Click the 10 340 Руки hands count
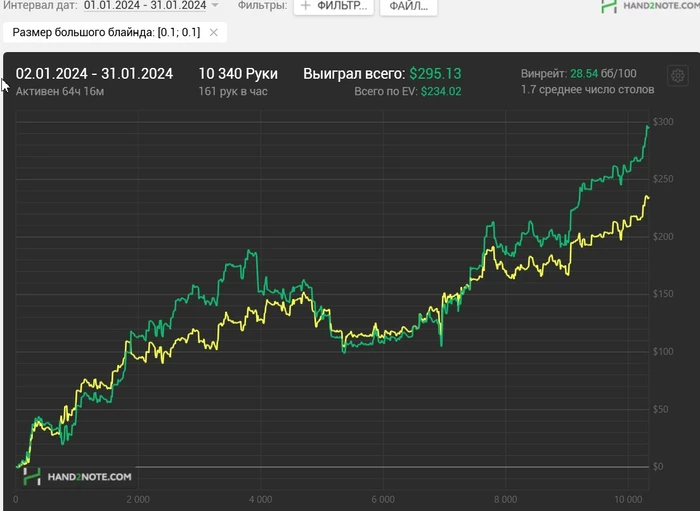This screenshot has height=511, width=700. 238,74
